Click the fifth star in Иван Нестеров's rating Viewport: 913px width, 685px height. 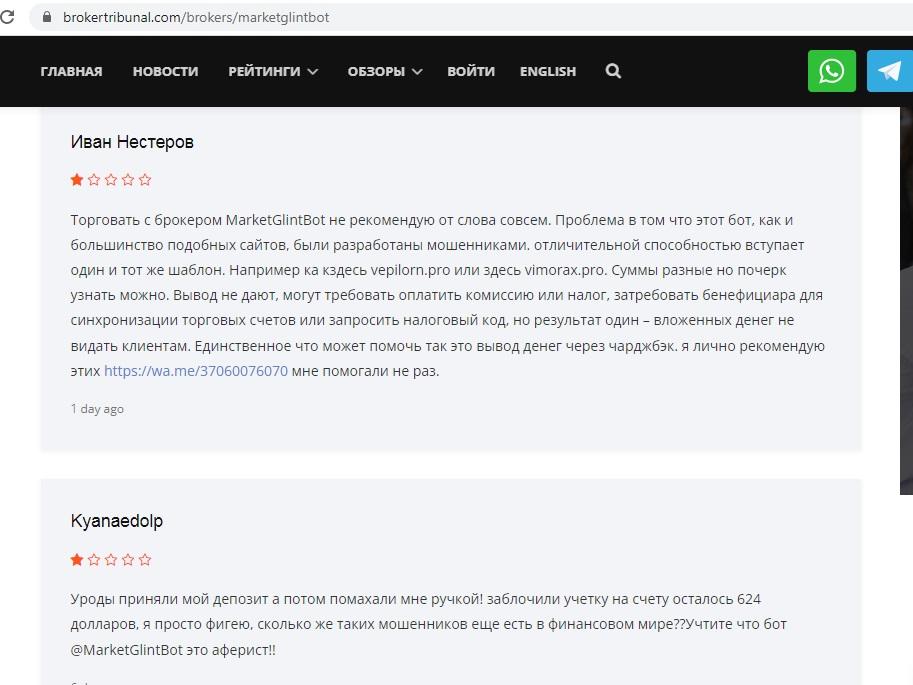(145, 180)
